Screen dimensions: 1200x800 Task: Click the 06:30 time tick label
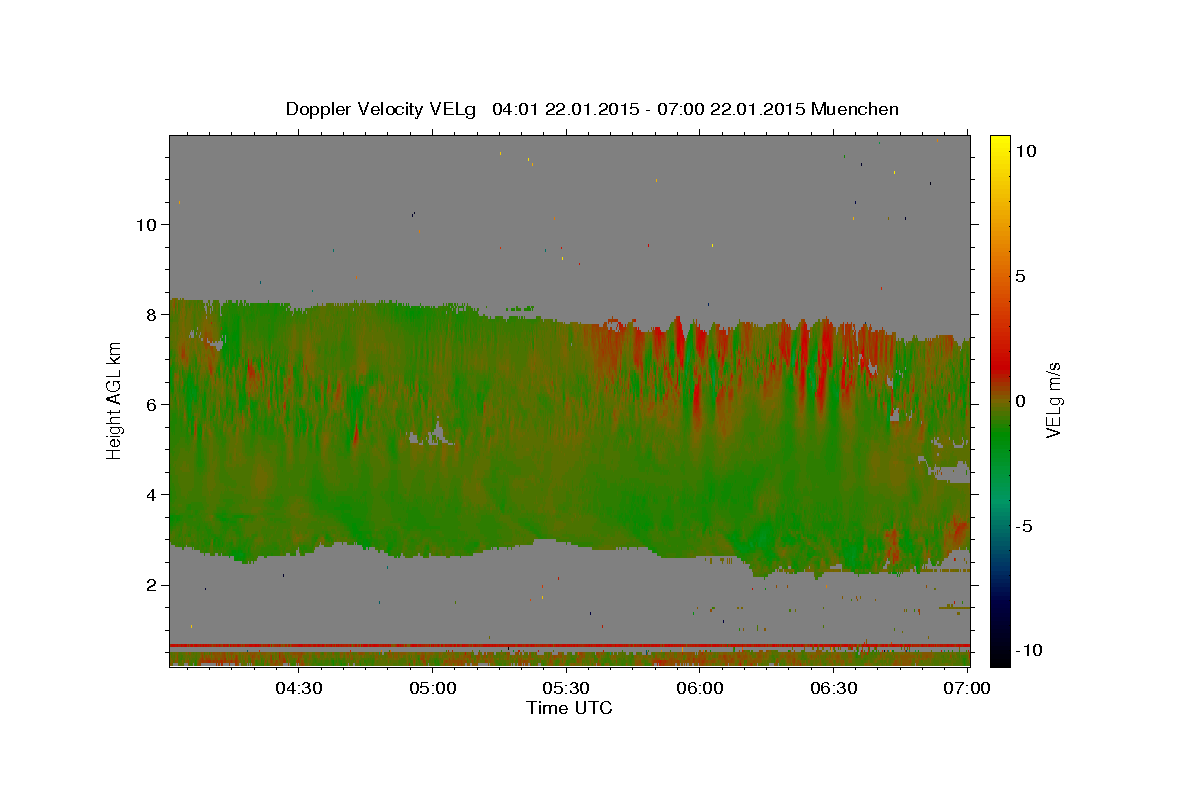tap(834, 688)
